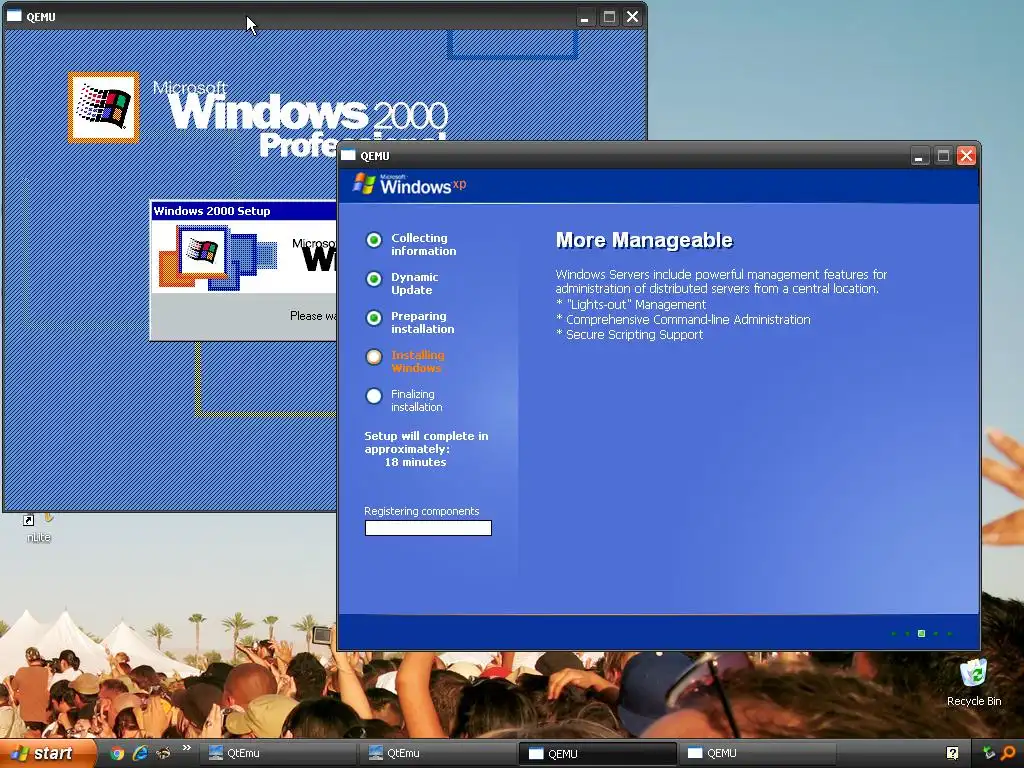The width and height of the screenshot is (1024, 768).
Task: Click the orange magnifier tray icon
Action: tap(1008, 753)
